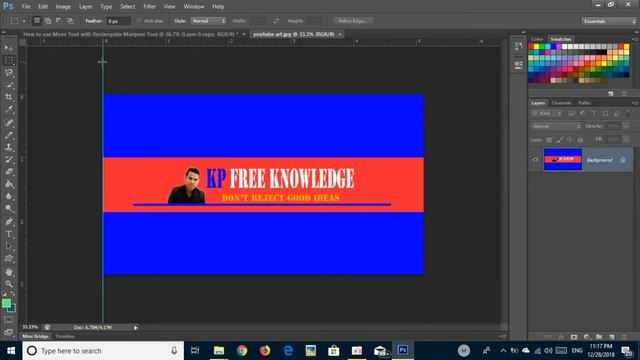
Task: Open the File menu
Action: point(26,7)
